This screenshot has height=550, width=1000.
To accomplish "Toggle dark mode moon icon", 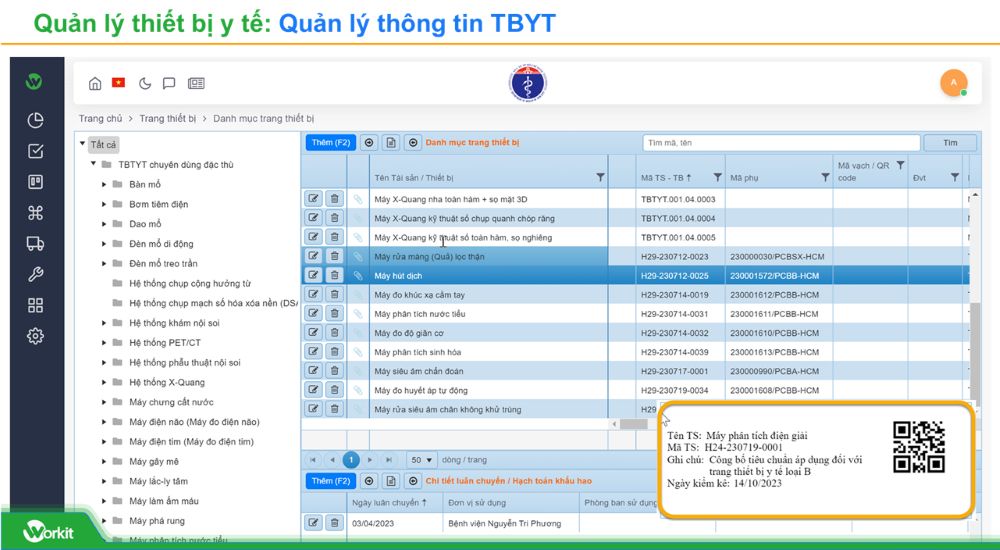I will (145, 84).
